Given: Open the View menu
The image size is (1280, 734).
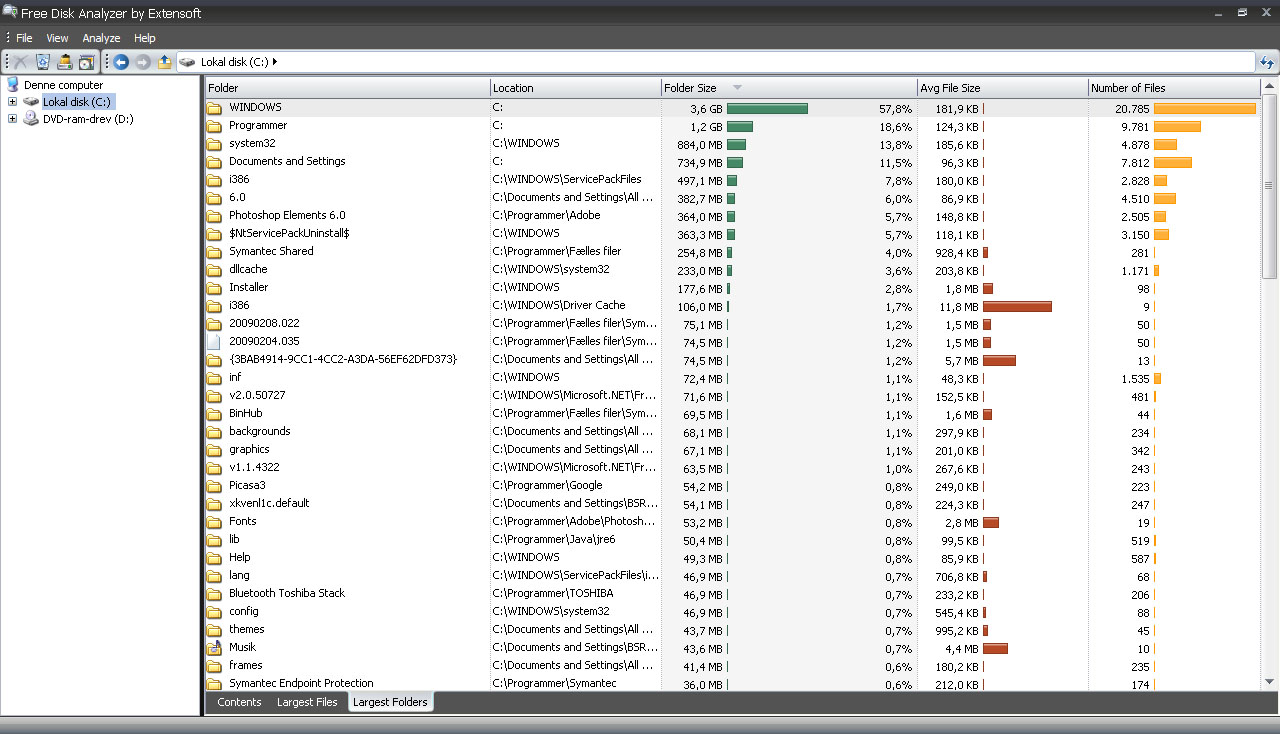Looking at the screenshot, I should [x=57, y=38].
